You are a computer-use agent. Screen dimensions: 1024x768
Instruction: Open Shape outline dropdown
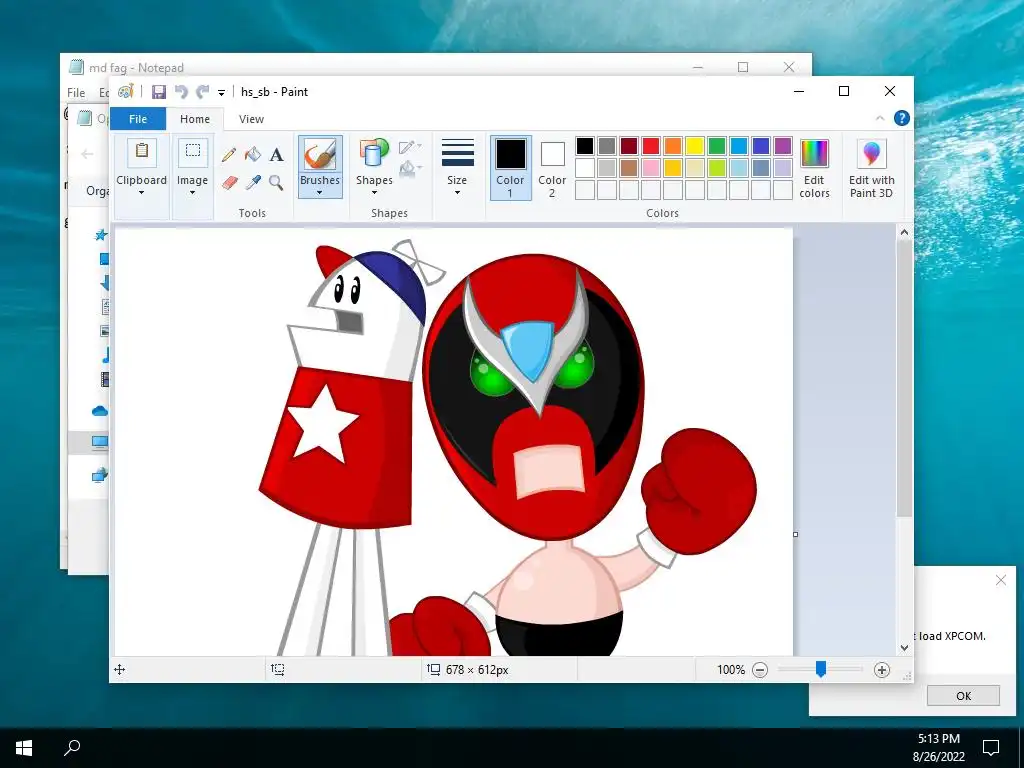[410, 147]
